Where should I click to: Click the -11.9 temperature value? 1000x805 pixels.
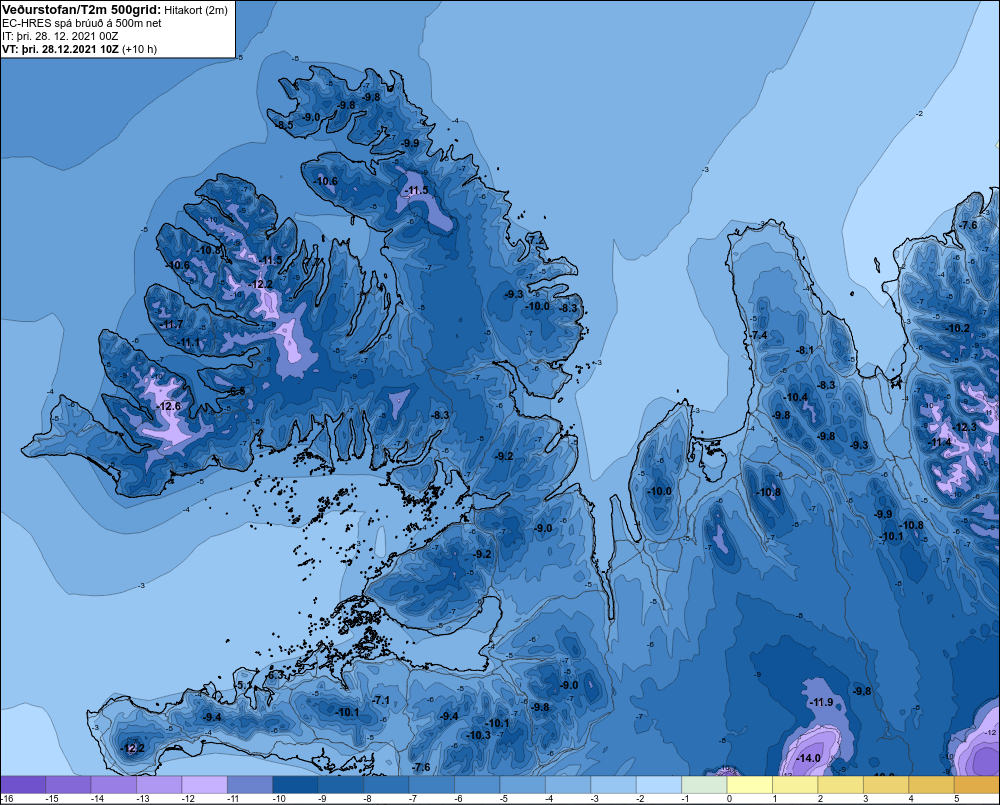821,702
